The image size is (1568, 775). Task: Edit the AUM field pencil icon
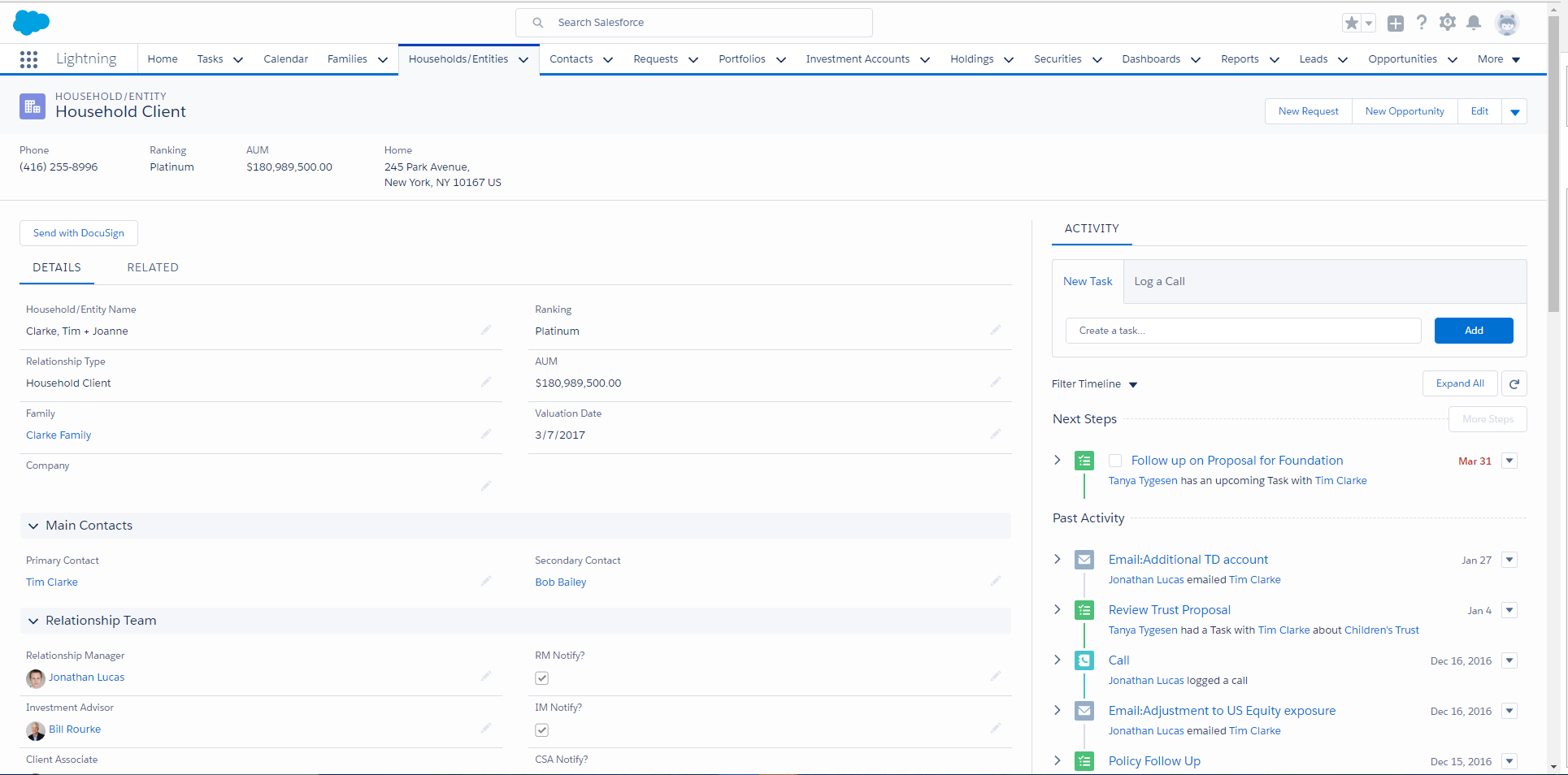tap(996, 382)
